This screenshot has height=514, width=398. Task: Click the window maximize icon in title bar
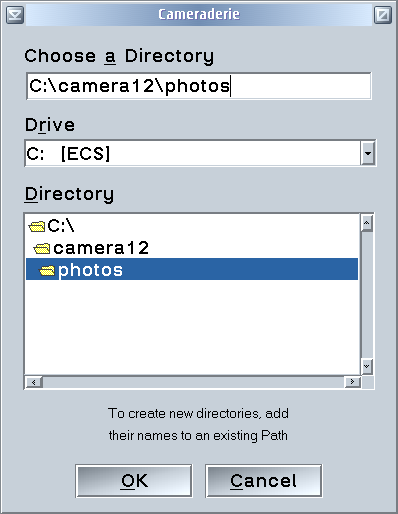tap(382, 15)
